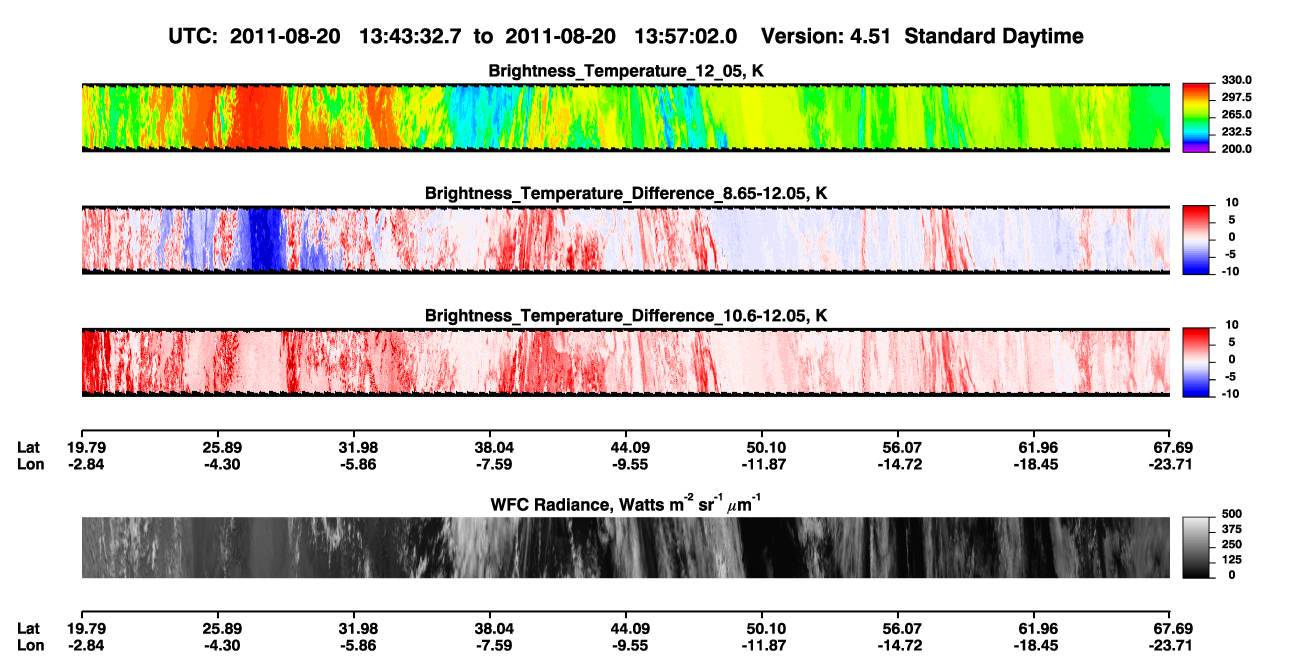The height and width of the screenshot is (667, 1300).
Task: Click the WFC Radiance units title
Action: [x=623, y=503]
